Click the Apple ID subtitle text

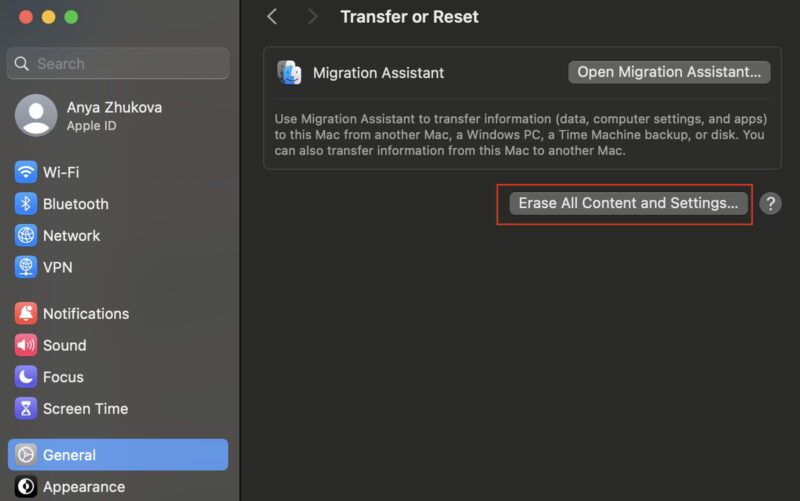click(91, 126)
